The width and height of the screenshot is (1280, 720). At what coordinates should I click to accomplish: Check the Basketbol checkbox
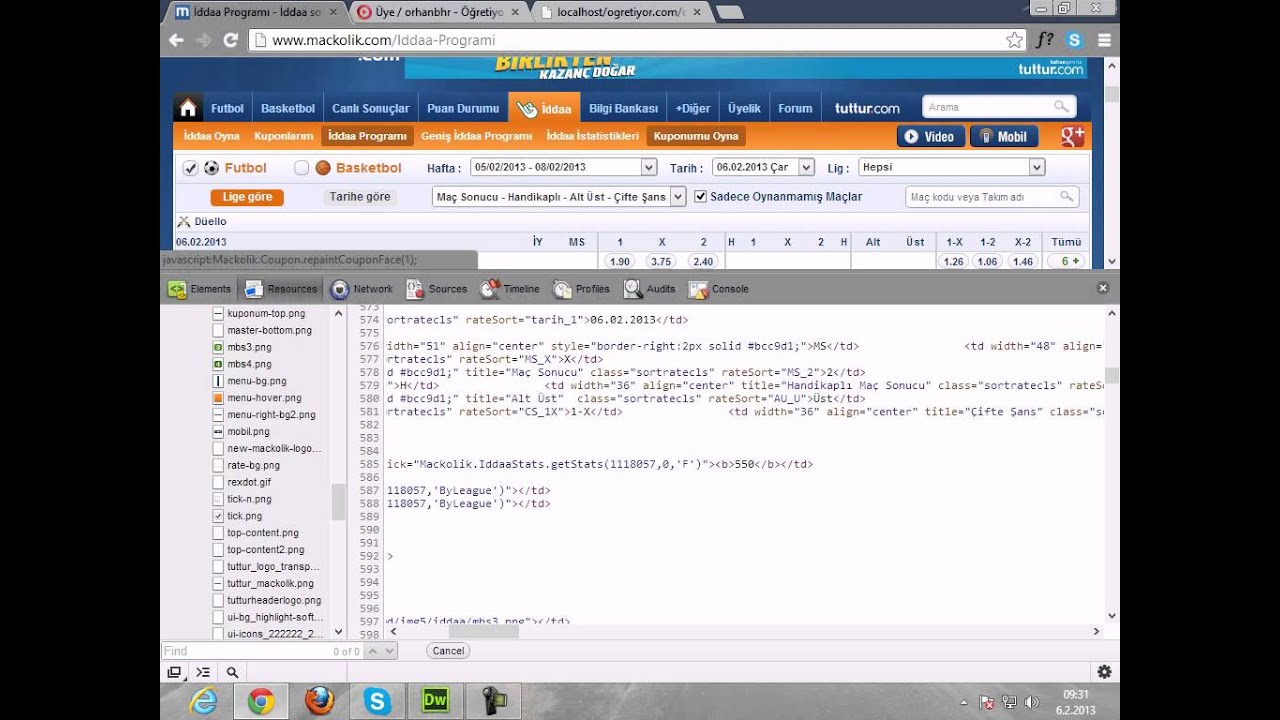[x=301, y=168]
